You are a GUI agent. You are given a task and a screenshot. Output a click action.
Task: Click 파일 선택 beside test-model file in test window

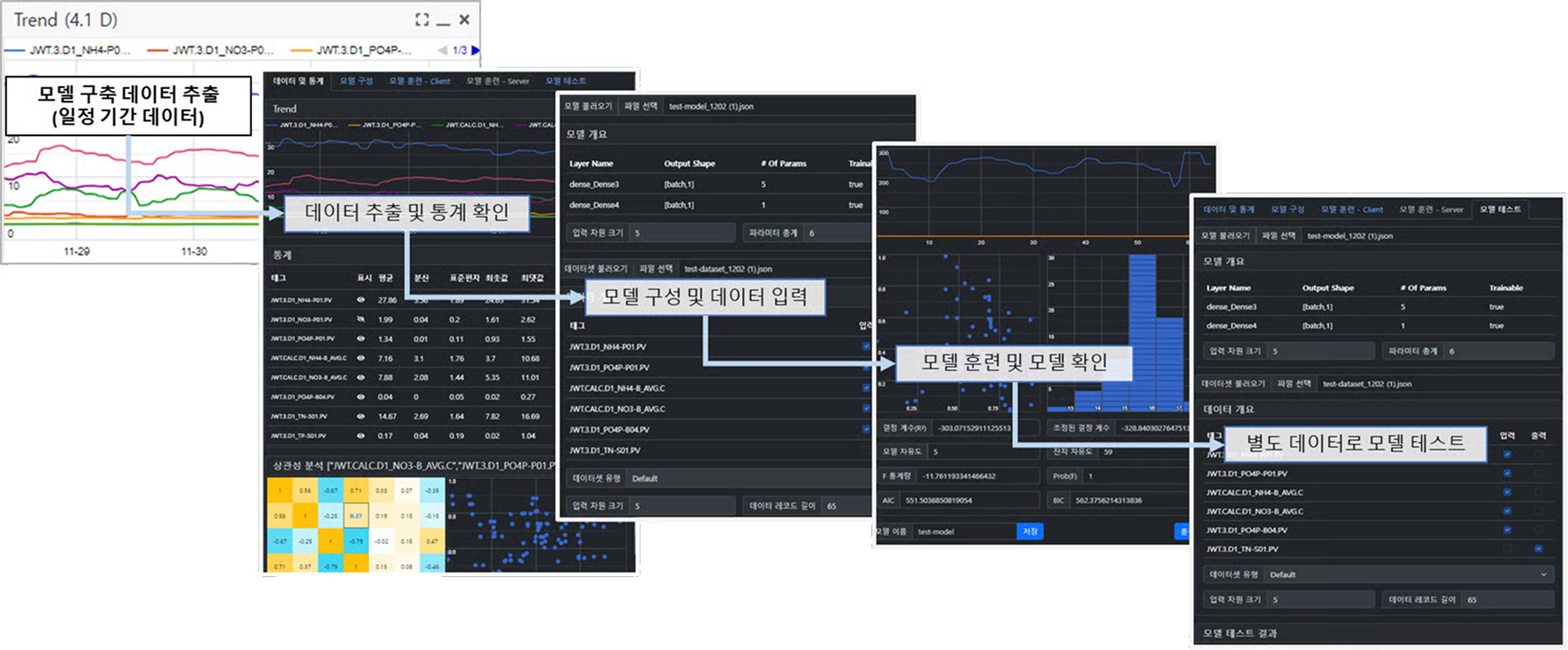coord(1278,236)
